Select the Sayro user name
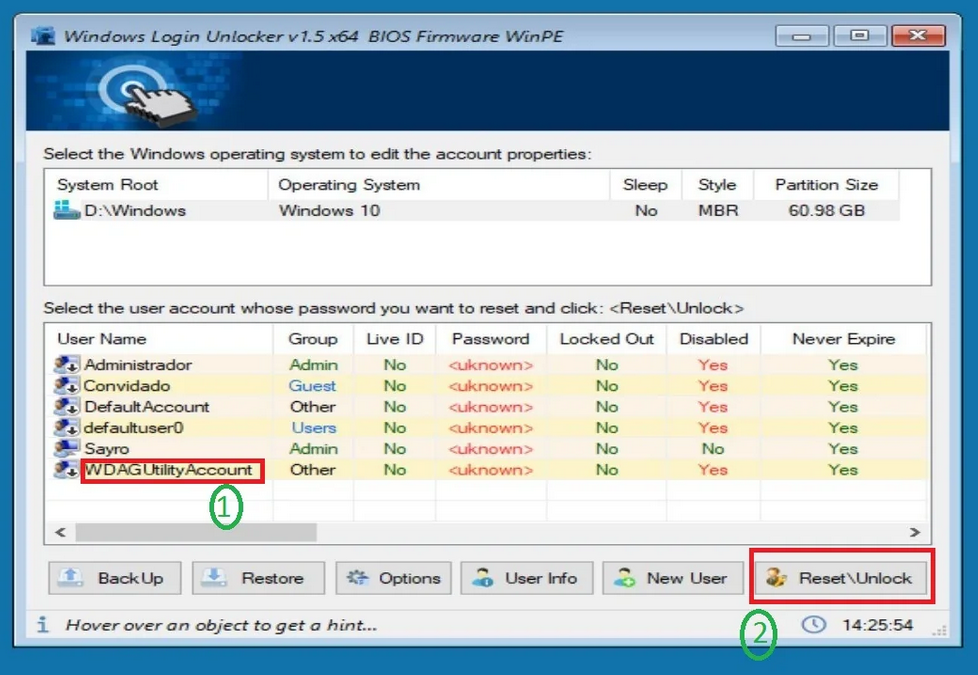978x675 pixels. tap(107, 449)
